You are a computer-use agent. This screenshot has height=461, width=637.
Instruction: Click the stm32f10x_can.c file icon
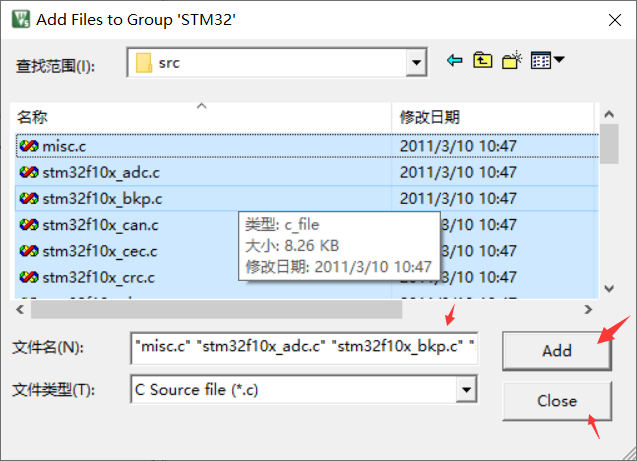[x=29, y=225]
